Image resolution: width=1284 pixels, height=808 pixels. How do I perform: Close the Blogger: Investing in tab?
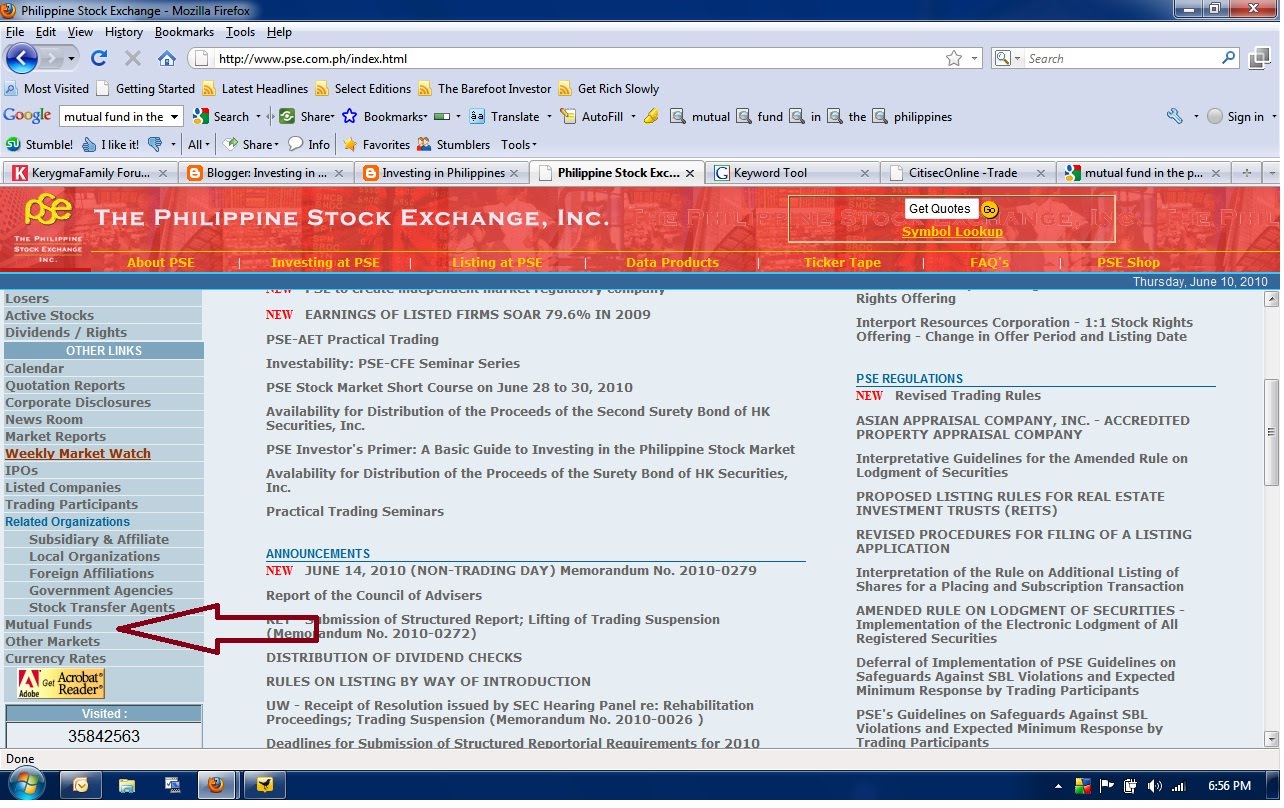[x=338, y=173]
